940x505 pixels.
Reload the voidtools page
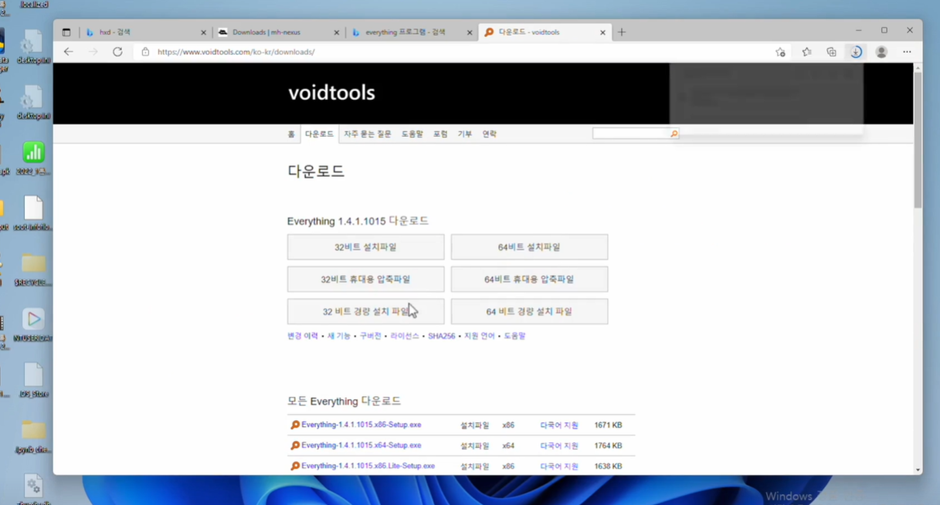click(x=118, y=52)
